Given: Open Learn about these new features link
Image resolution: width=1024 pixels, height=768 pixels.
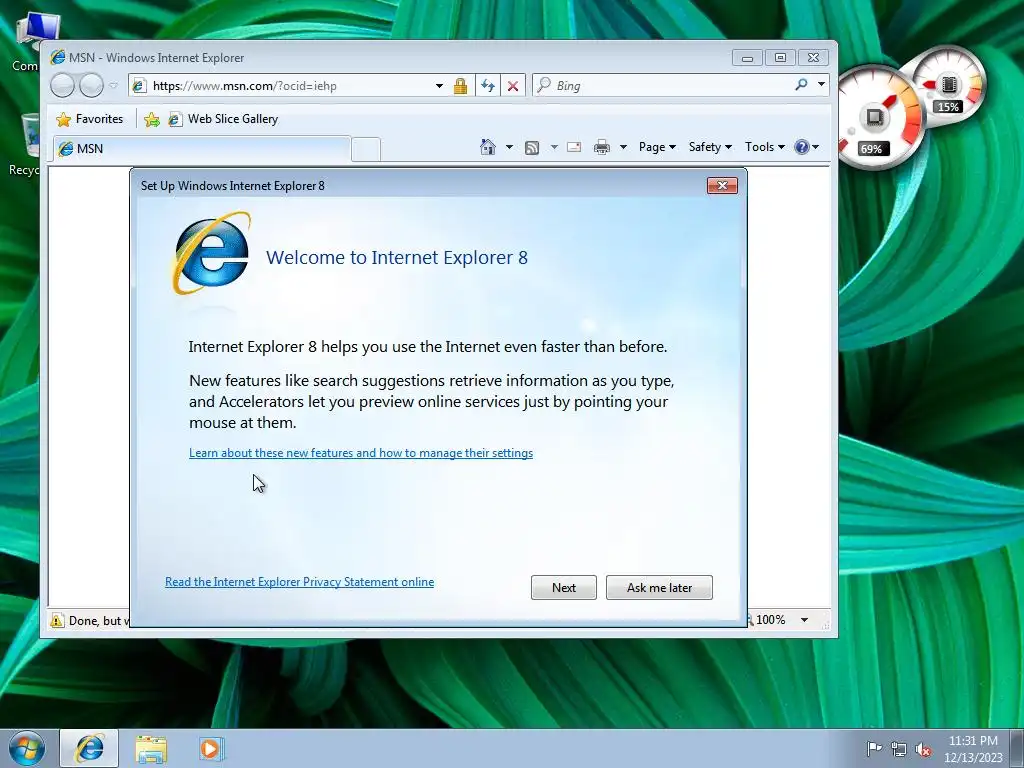Looking at the screenshot, I should [360, 453].
